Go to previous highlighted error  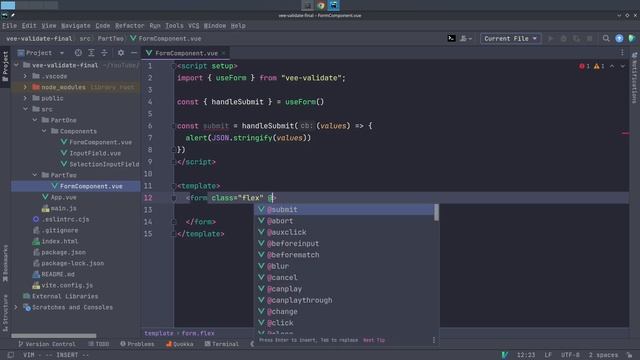[612, 66]
